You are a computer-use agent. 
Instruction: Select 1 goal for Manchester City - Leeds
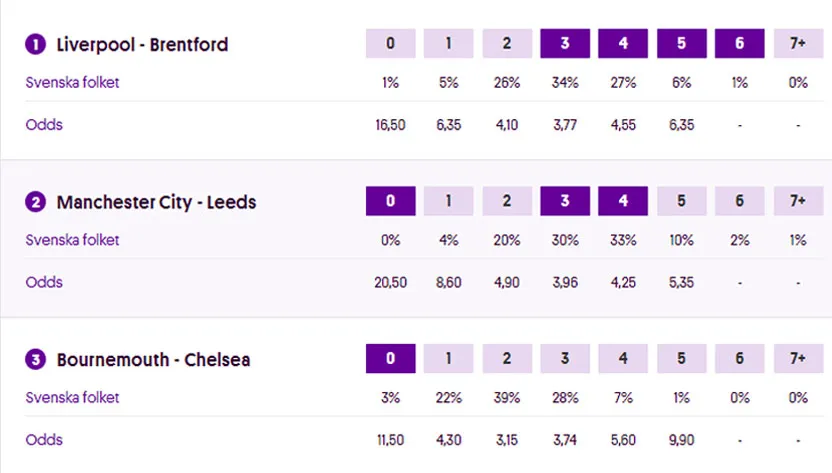pos(448,201)
